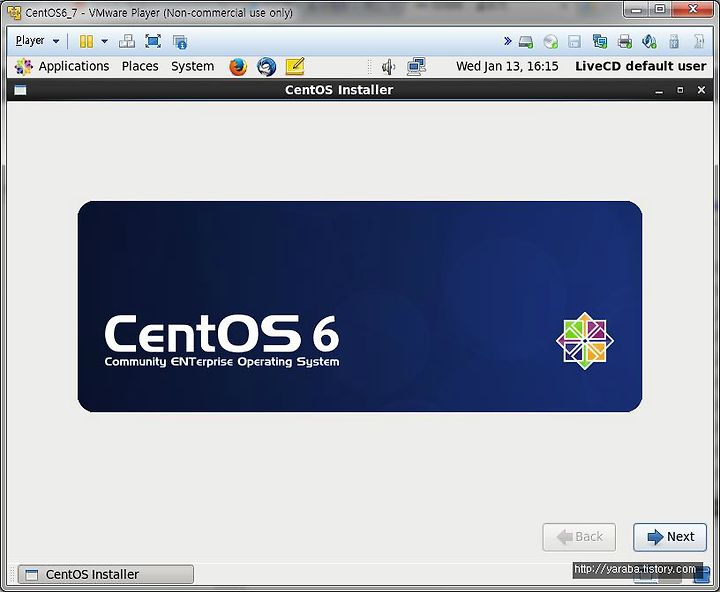Click the date and time clock
The image size is (720, 592).
[507, 66]
